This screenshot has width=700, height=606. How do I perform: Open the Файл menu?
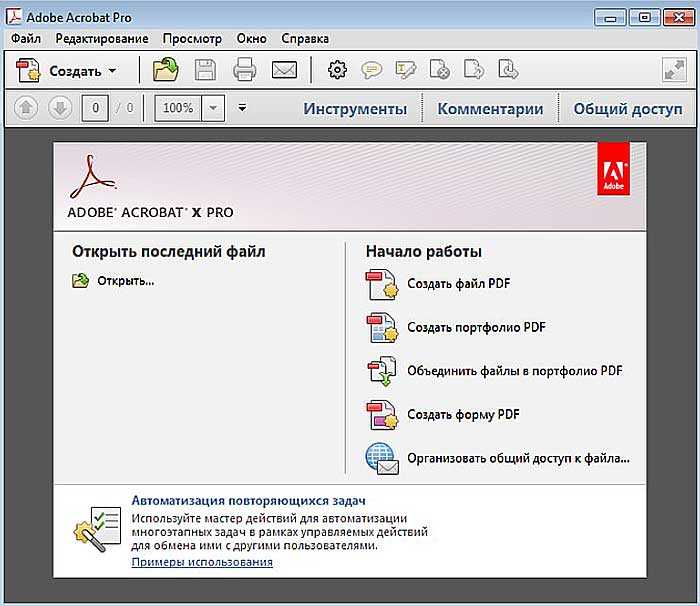(x=26, y=38)
